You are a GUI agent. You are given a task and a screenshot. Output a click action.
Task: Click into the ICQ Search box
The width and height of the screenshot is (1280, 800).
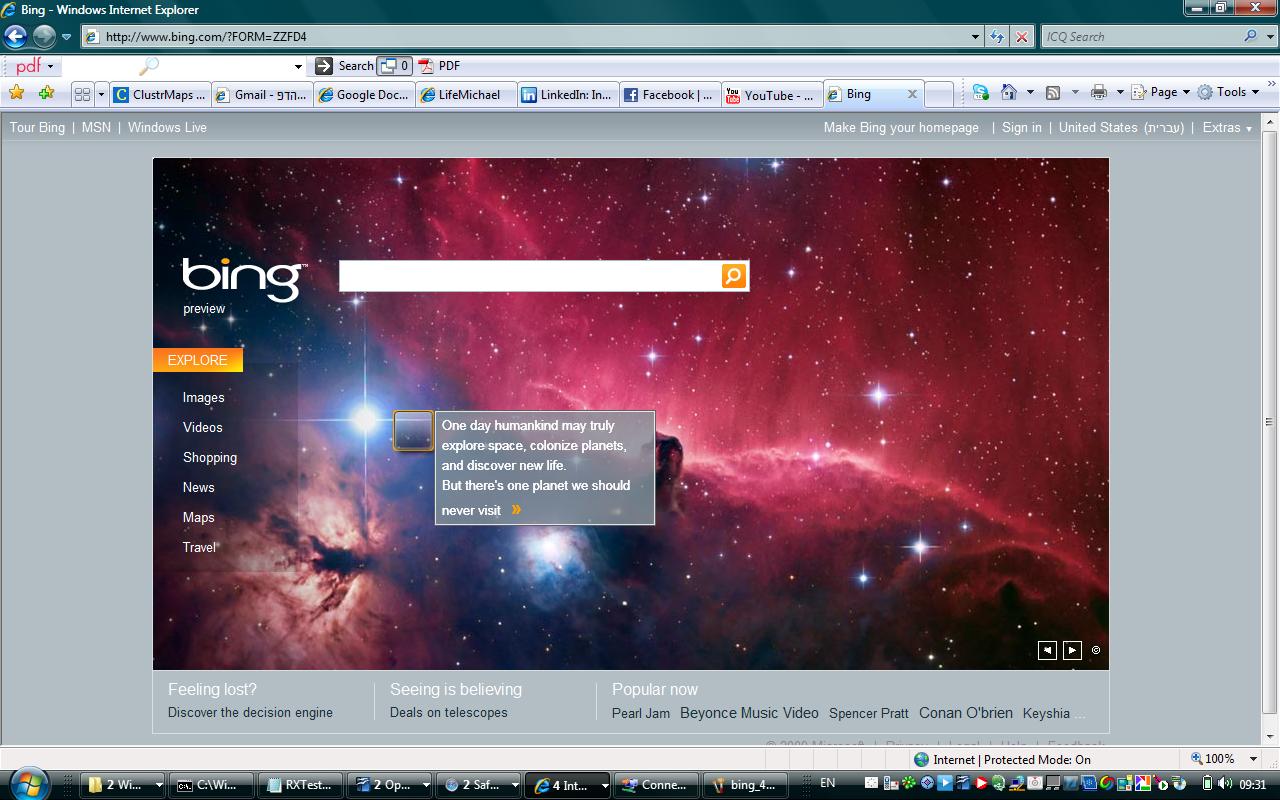[x=1138, y=37]
